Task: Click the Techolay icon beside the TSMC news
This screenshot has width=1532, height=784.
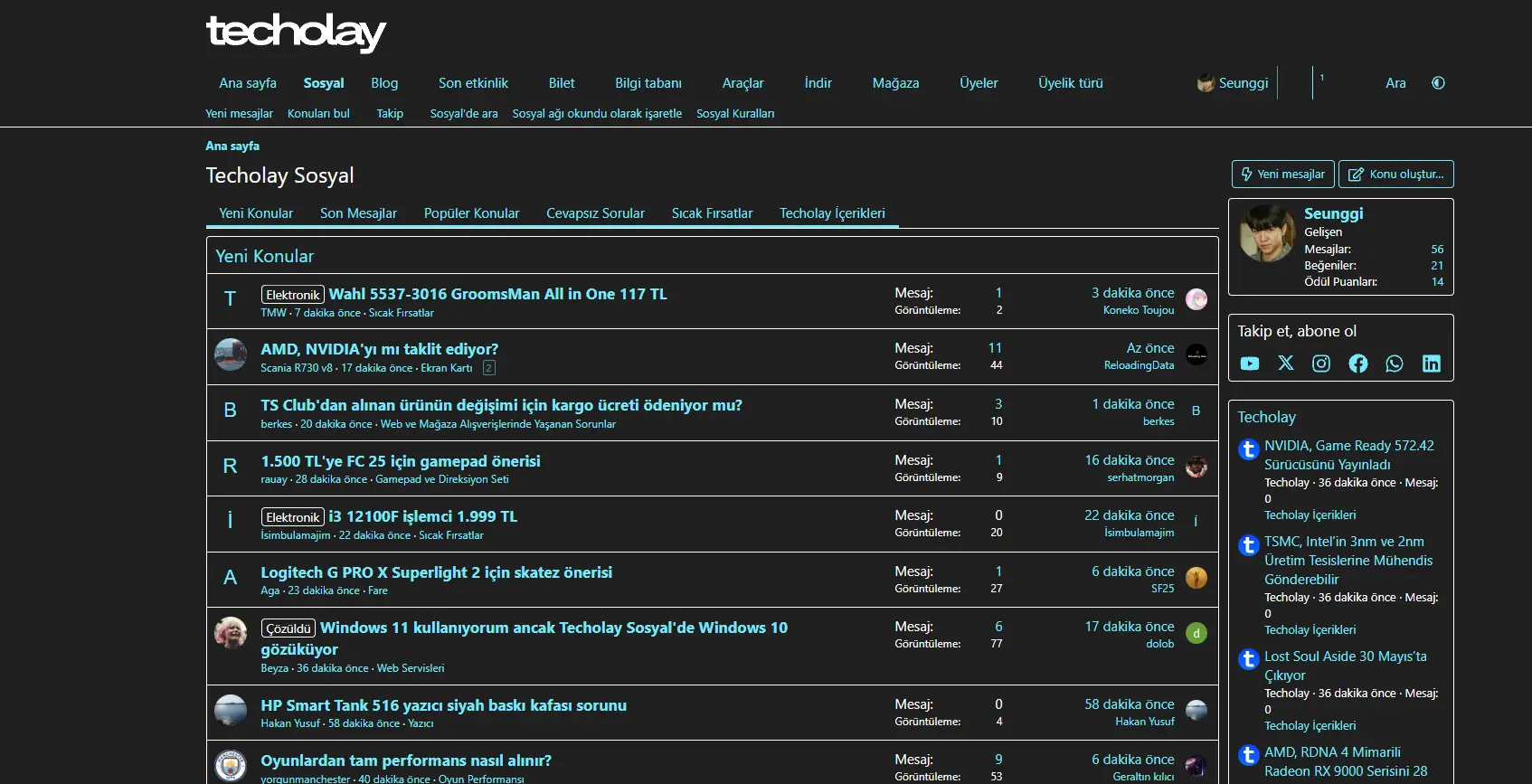Action: 1249,545
